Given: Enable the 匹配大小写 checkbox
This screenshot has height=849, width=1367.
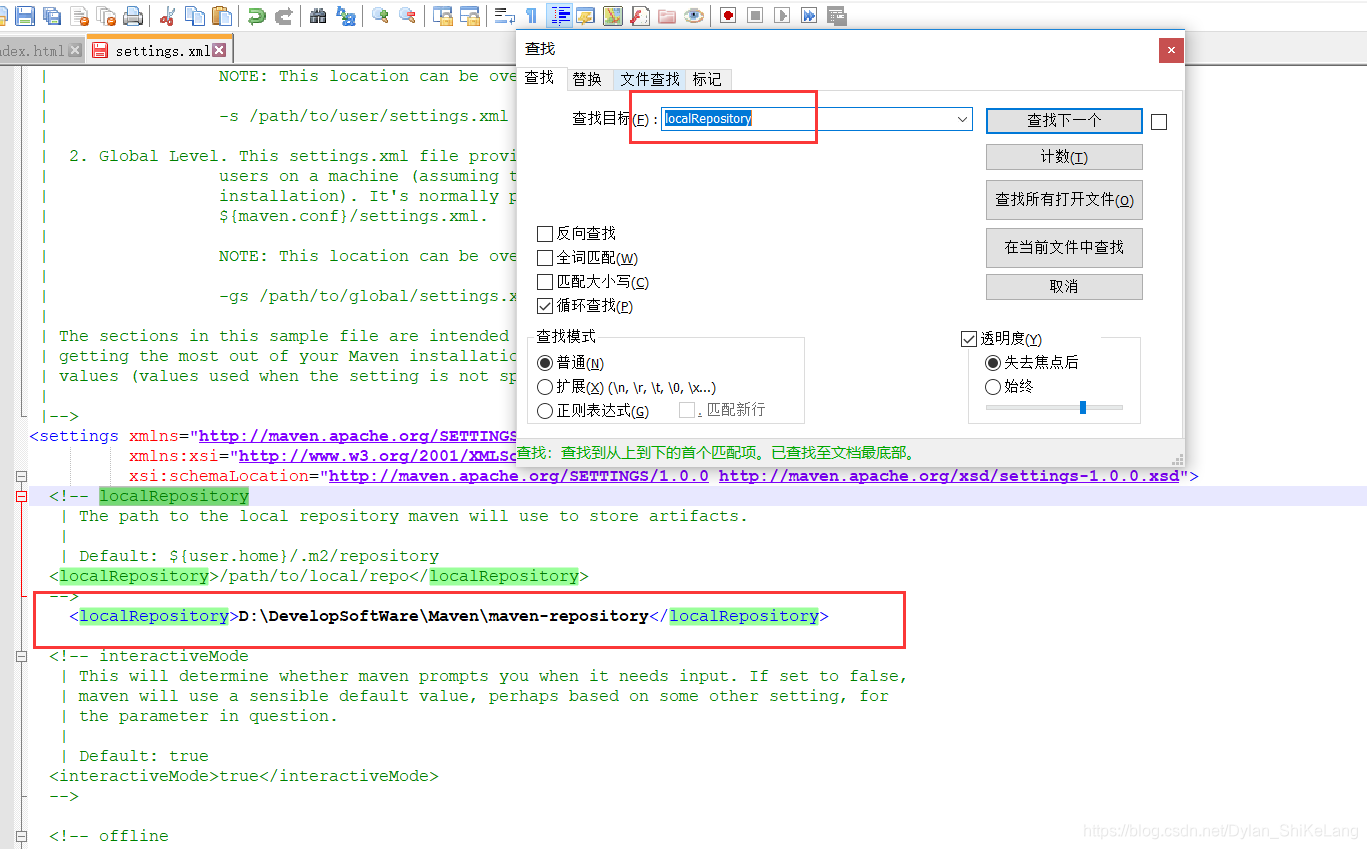Looking at the screenshot, I should click(545, 282).
